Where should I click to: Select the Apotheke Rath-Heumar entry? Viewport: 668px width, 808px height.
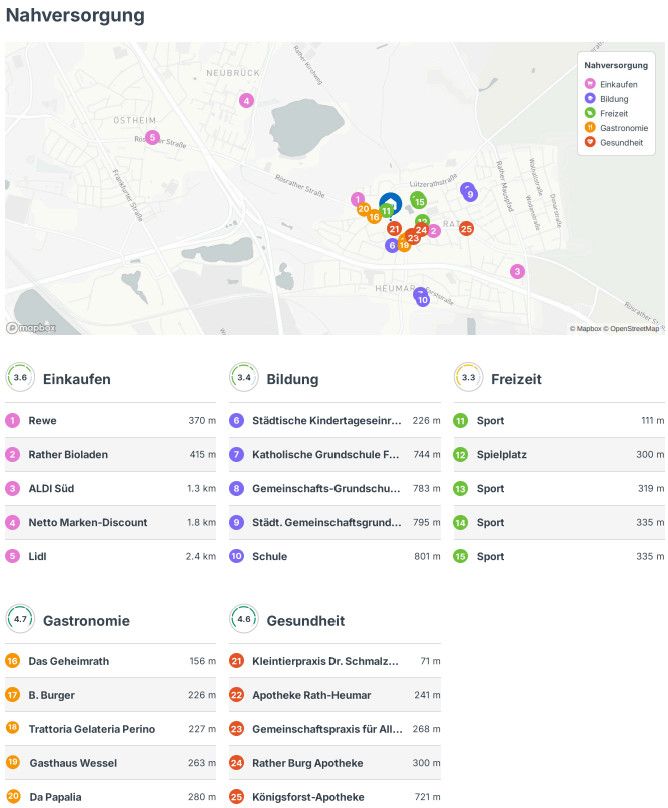[x=335, y=695]
